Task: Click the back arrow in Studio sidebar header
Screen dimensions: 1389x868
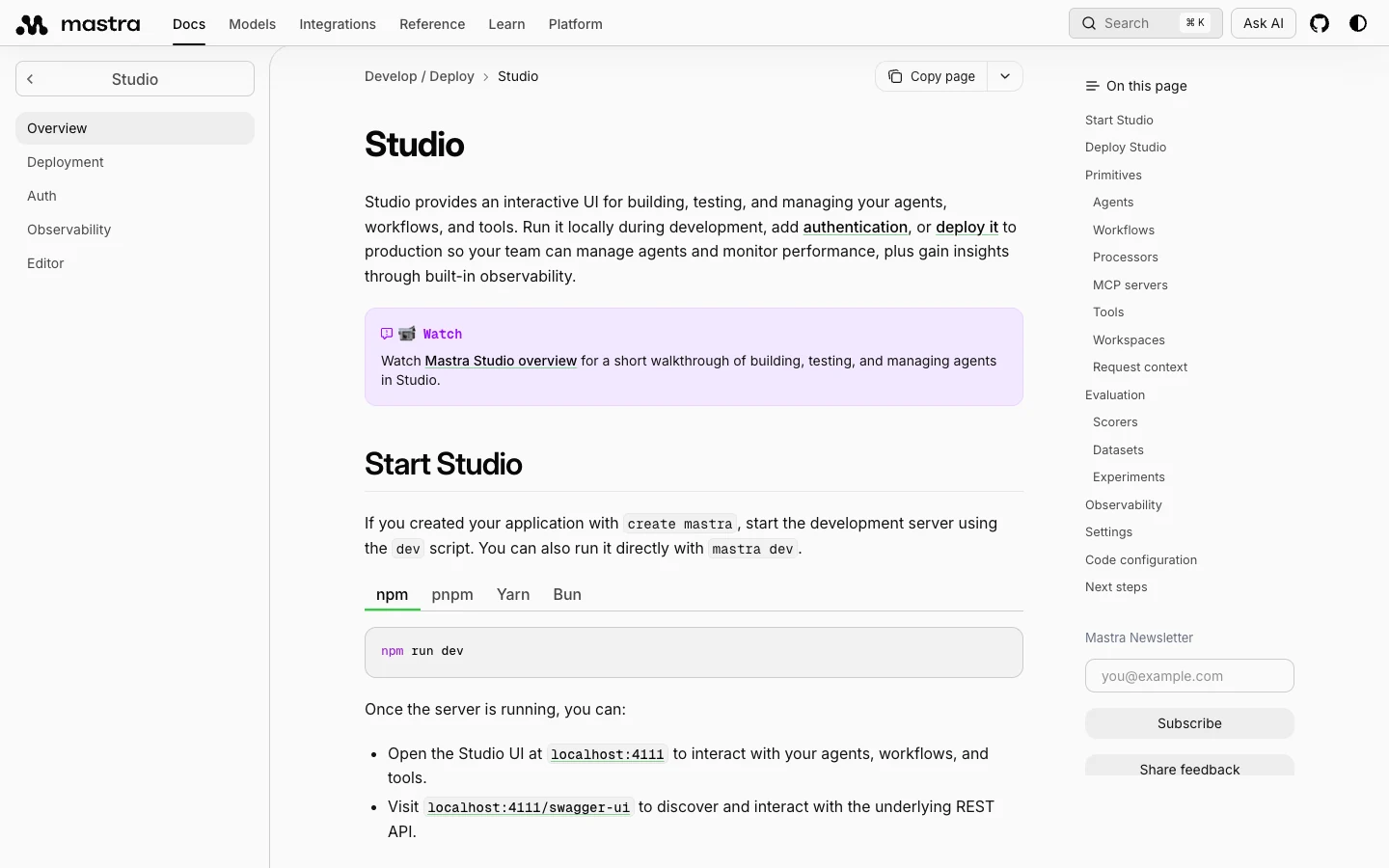Action: point(30,79)
